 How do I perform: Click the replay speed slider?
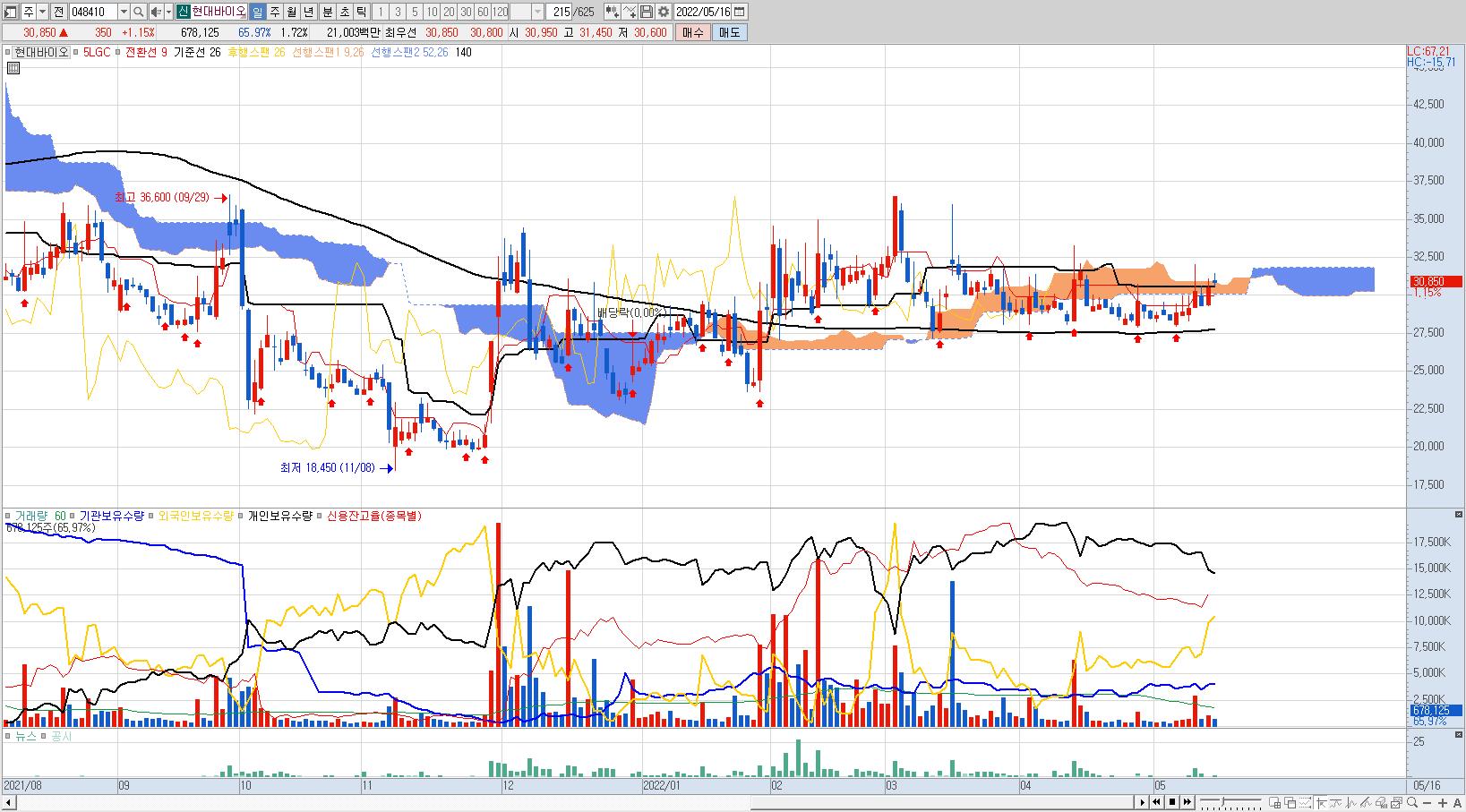coord(1230,802)
